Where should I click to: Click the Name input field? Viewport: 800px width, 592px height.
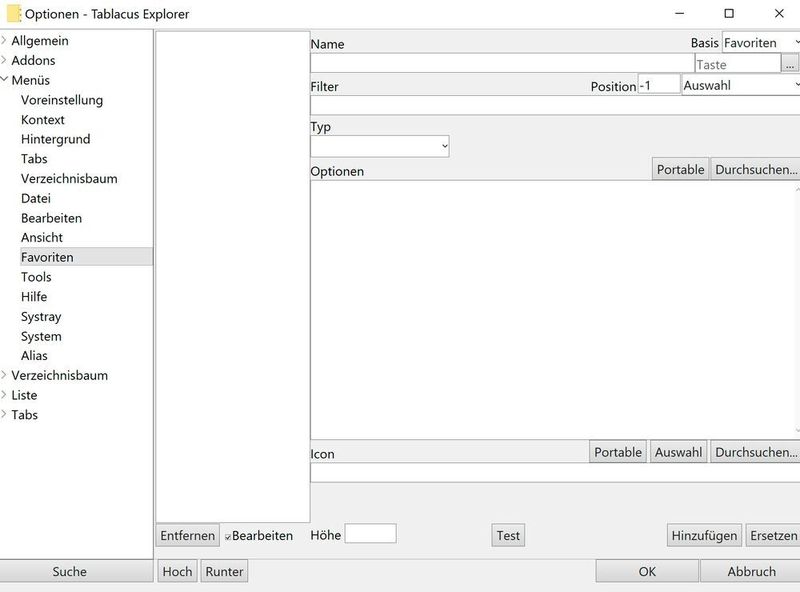(x=502, y=63)
